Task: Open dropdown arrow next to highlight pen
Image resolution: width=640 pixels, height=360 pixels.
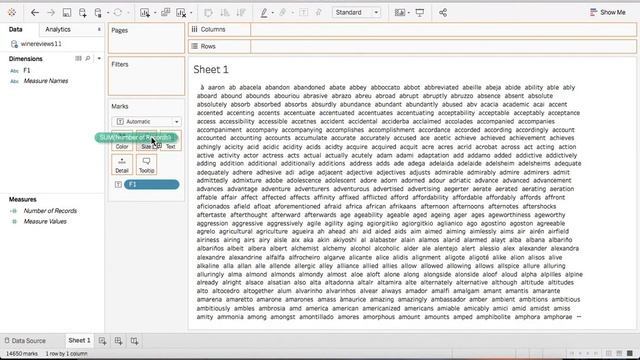Action: click(273, 13)
